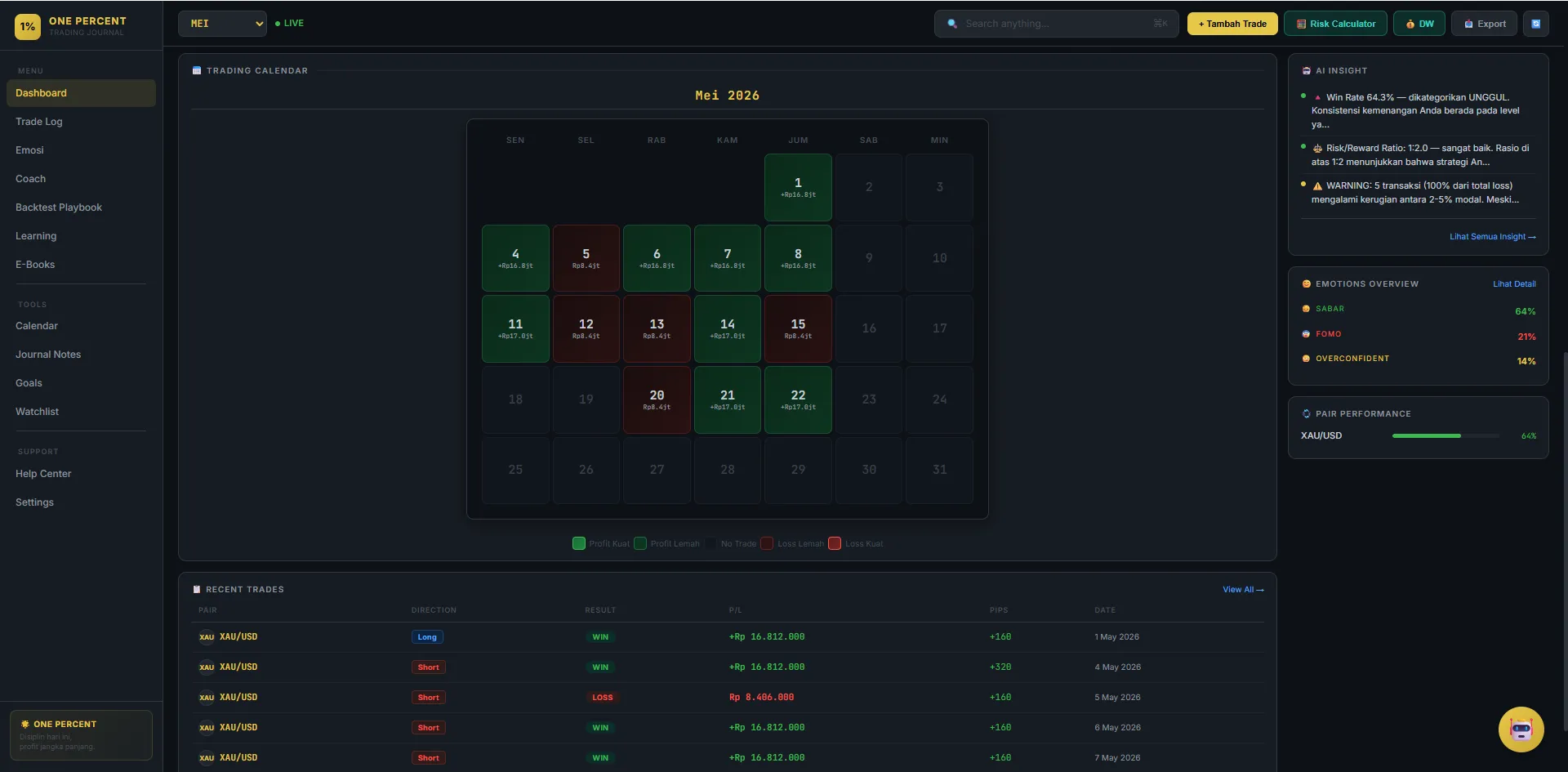Image resolution: width=1568 pixels, height=772 pixels.
Task: Click the Long badge in 1 May row
Action: click(x=427, y=637)
